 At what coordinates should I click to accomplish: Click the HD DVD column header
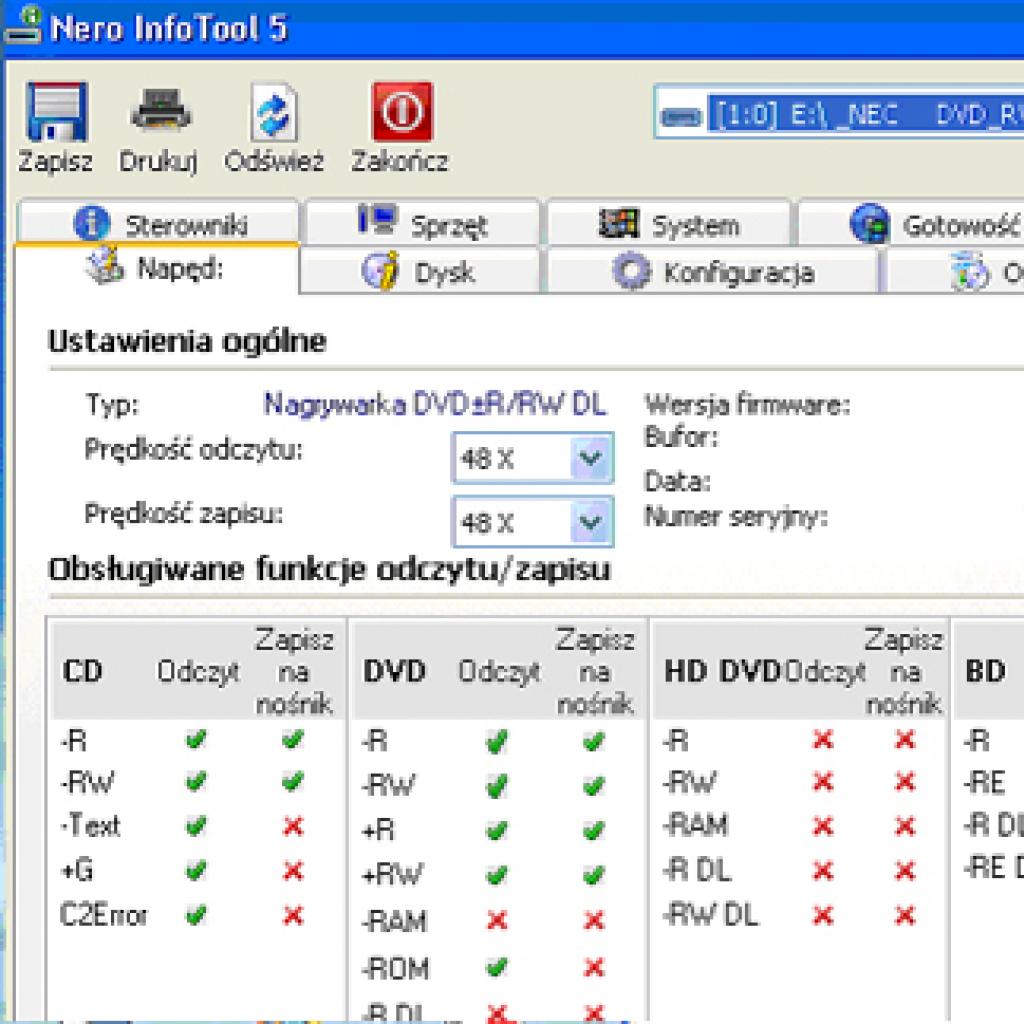click(722, 671)
